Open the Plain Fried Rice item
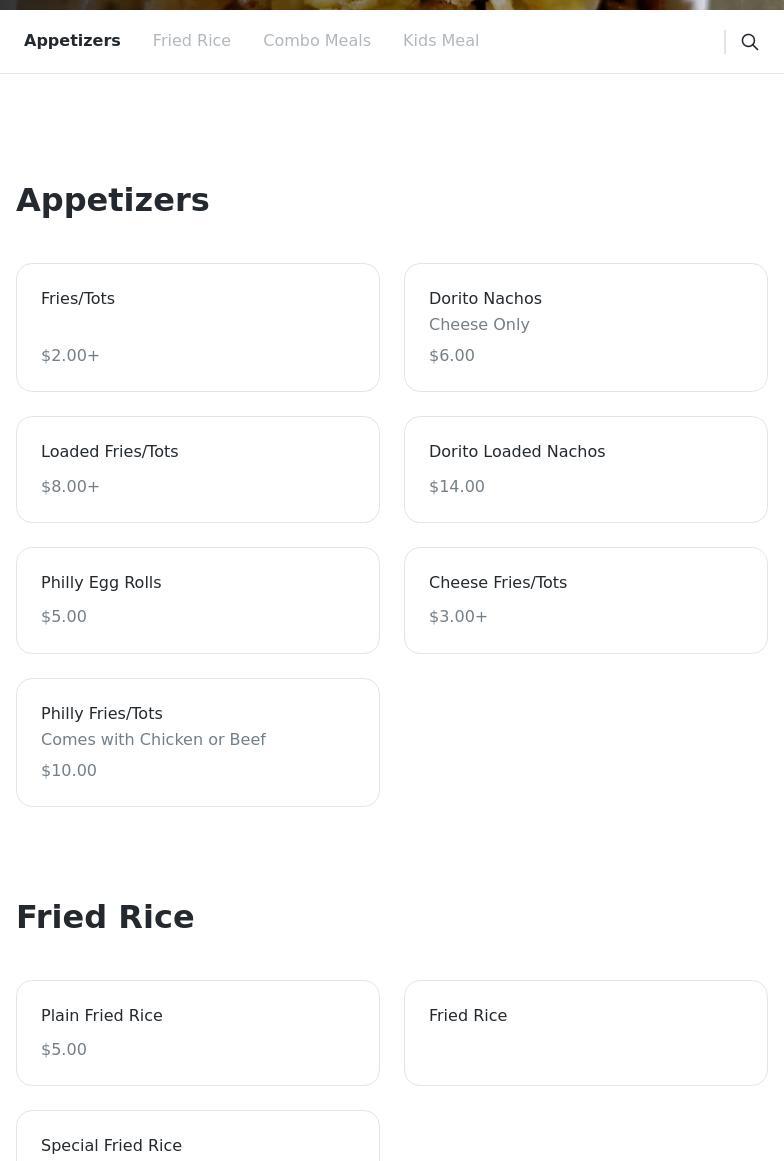This screenshot has width=784, height=1161. point(198,1033)
